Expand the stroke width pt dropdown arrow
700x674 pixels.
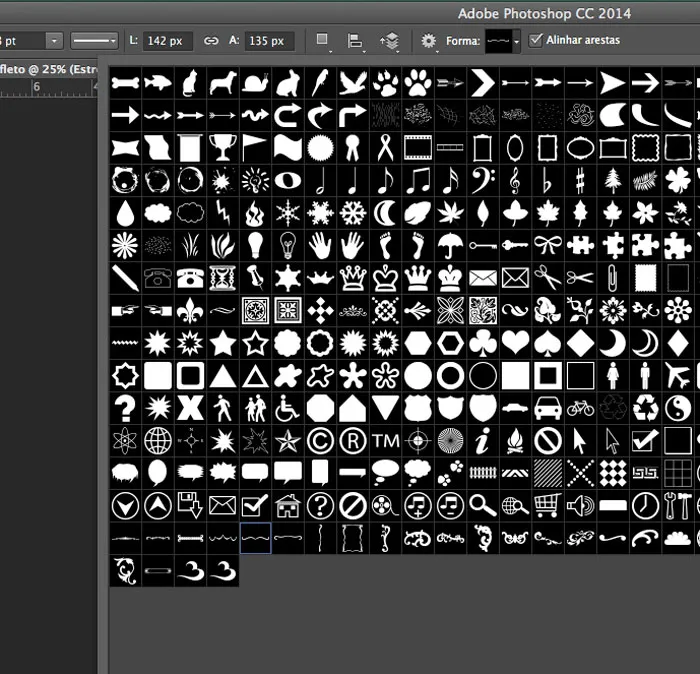click(x=54, y=41)
